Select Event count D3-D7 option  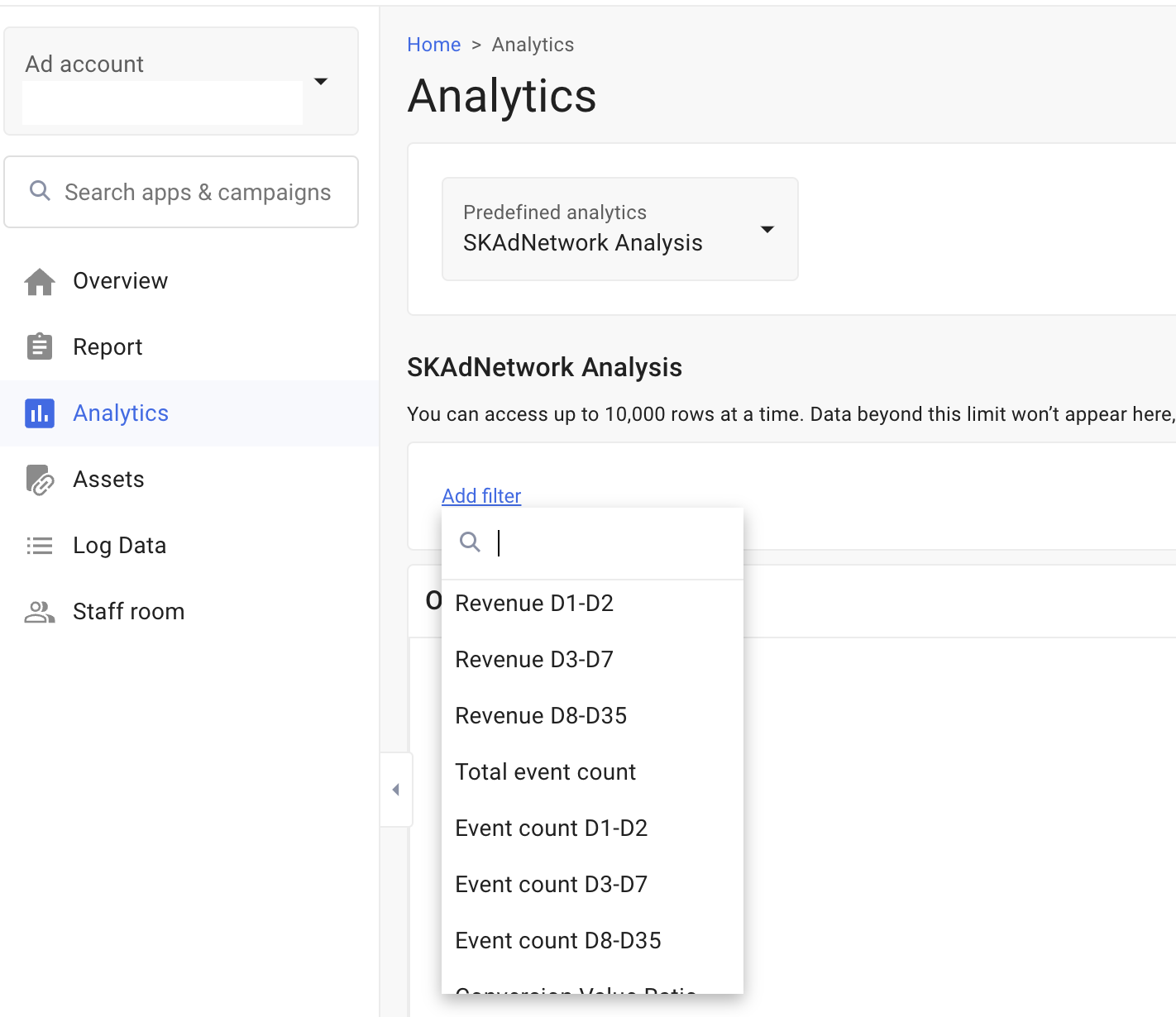coord(551,885)
